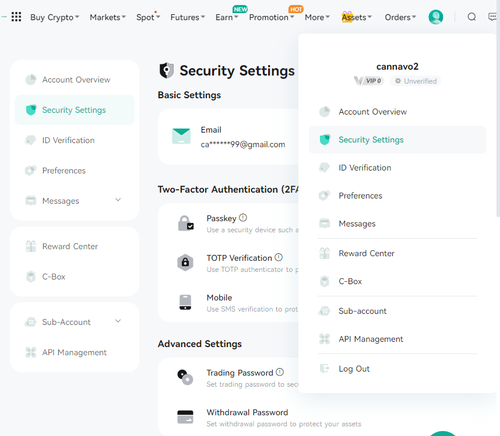The width and height of the screenshot is (500, 436).
Task: Click the Passkey info icon
Action: (x=243, y=218)
